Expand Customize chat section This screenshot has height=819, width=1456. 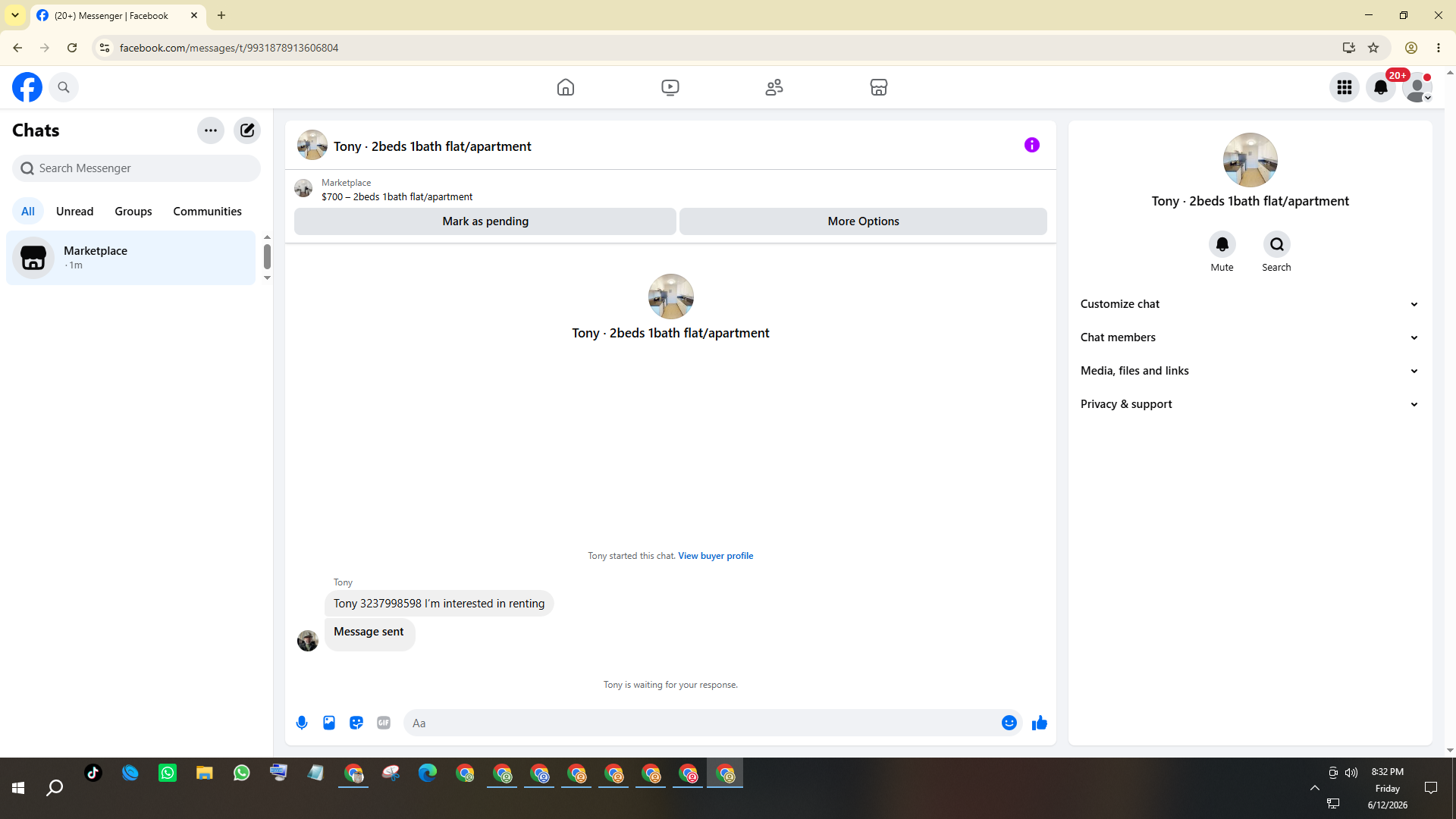pos(1250,304)
